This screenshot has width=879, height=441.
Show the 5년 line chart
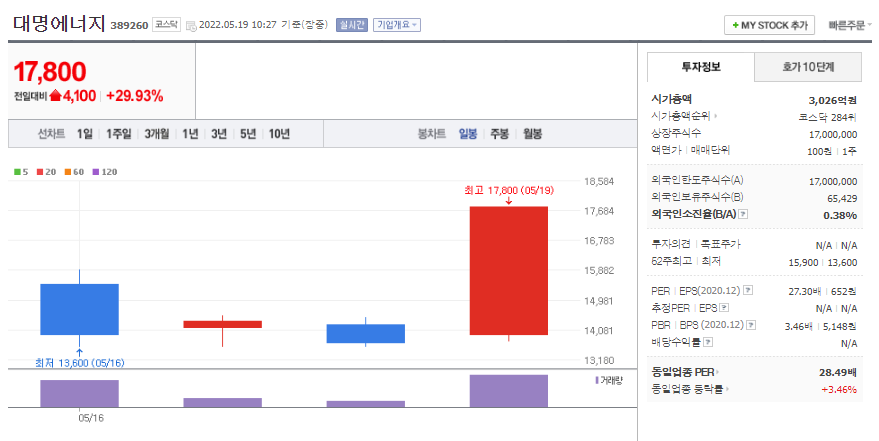click(x=247, y=134)
